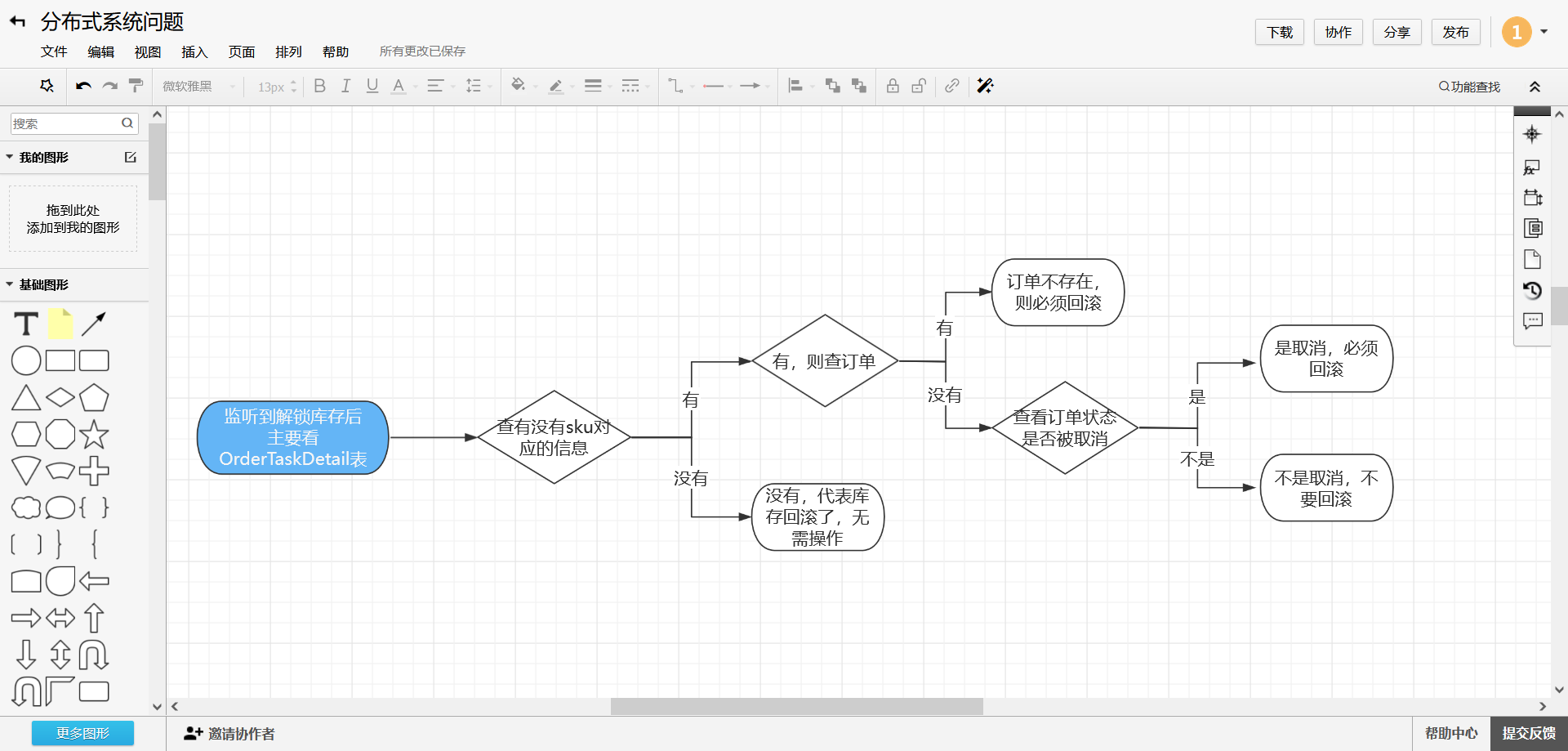
Task: Select the star shape
Action: [94, 435]
